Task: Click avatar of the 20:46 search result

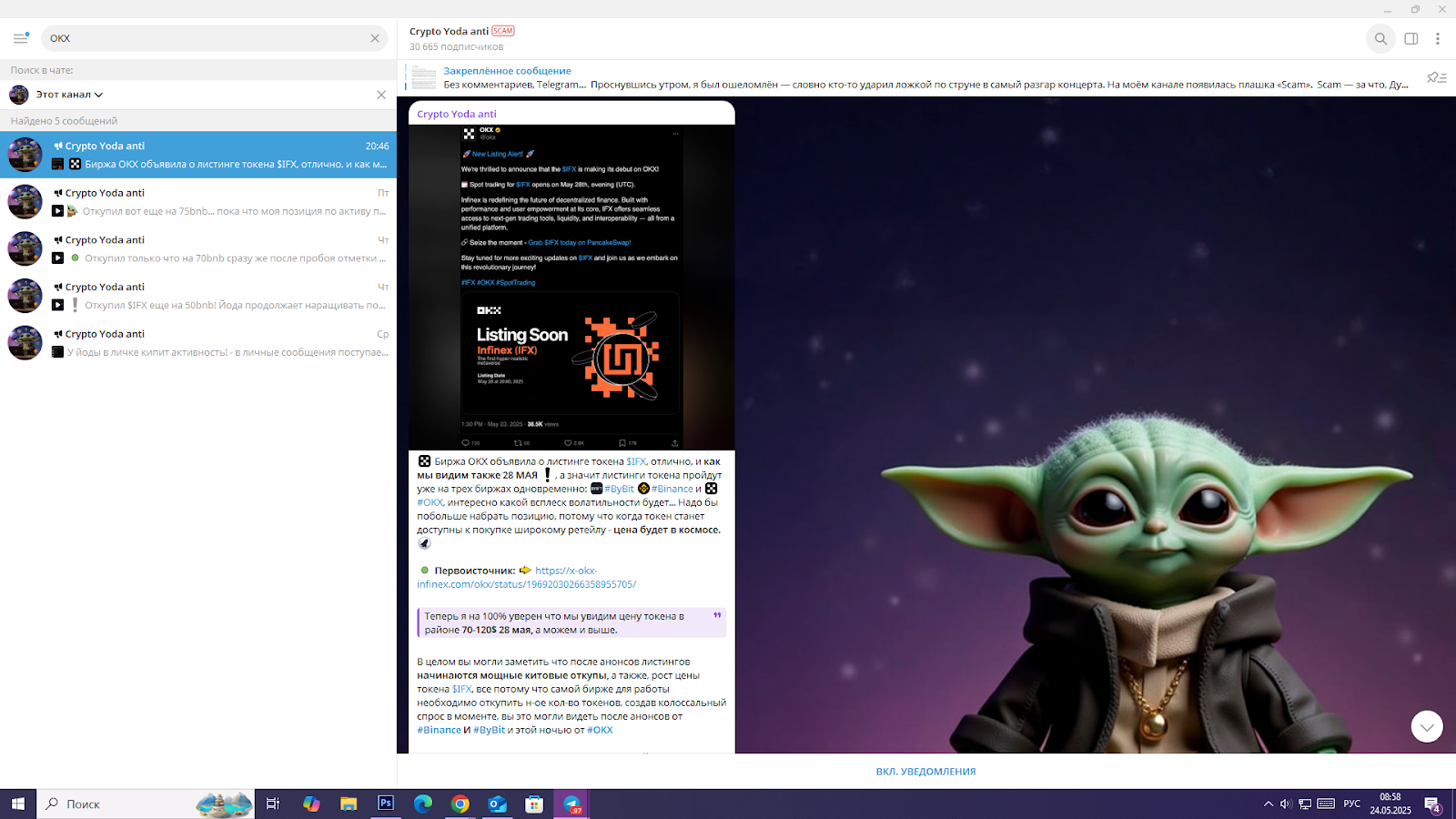Action: pyautogui.click(x=25, y=155)
